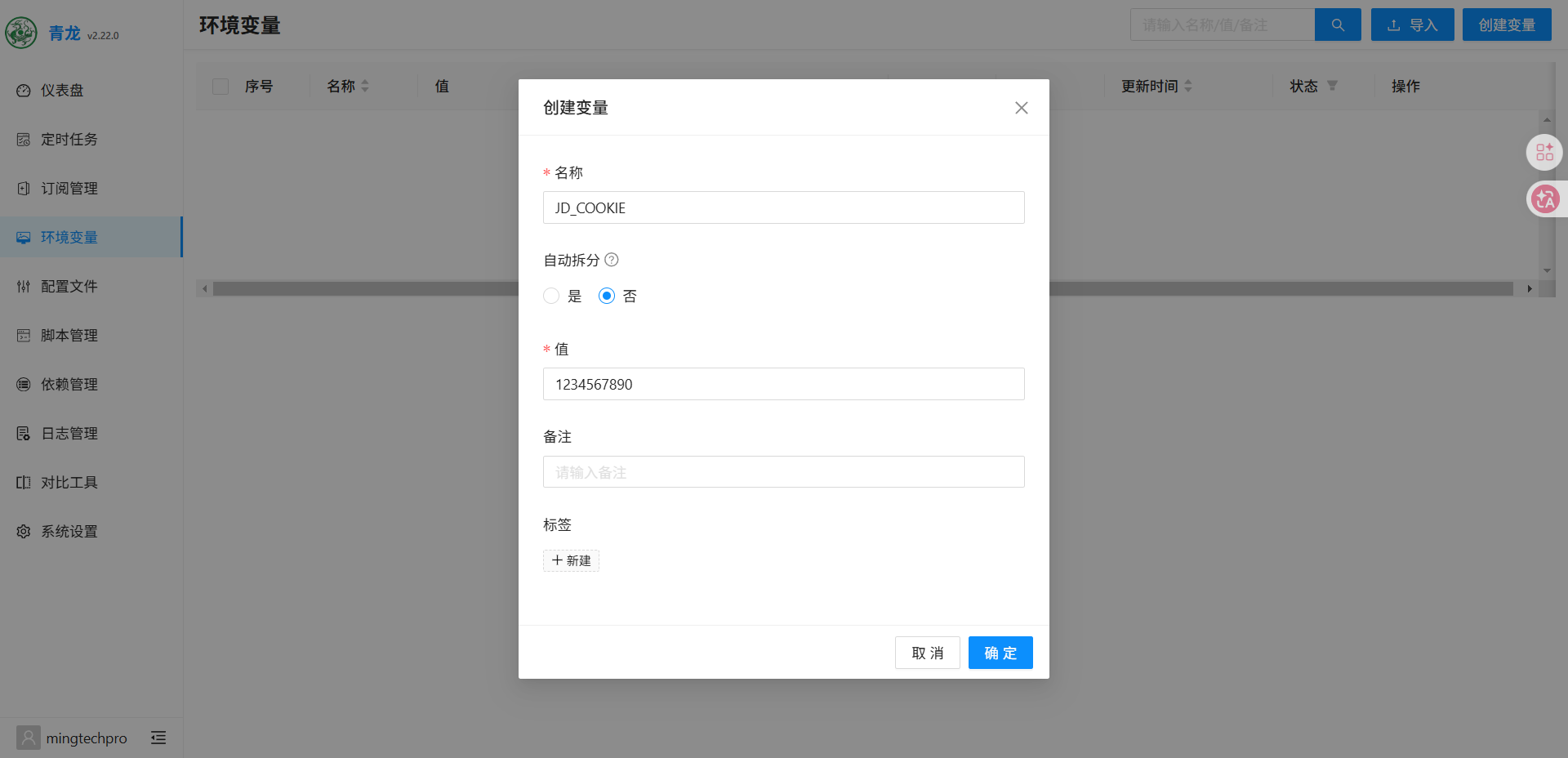
Task: Click the 名称 input with JD_COOKIE
Action: (784, 207)
